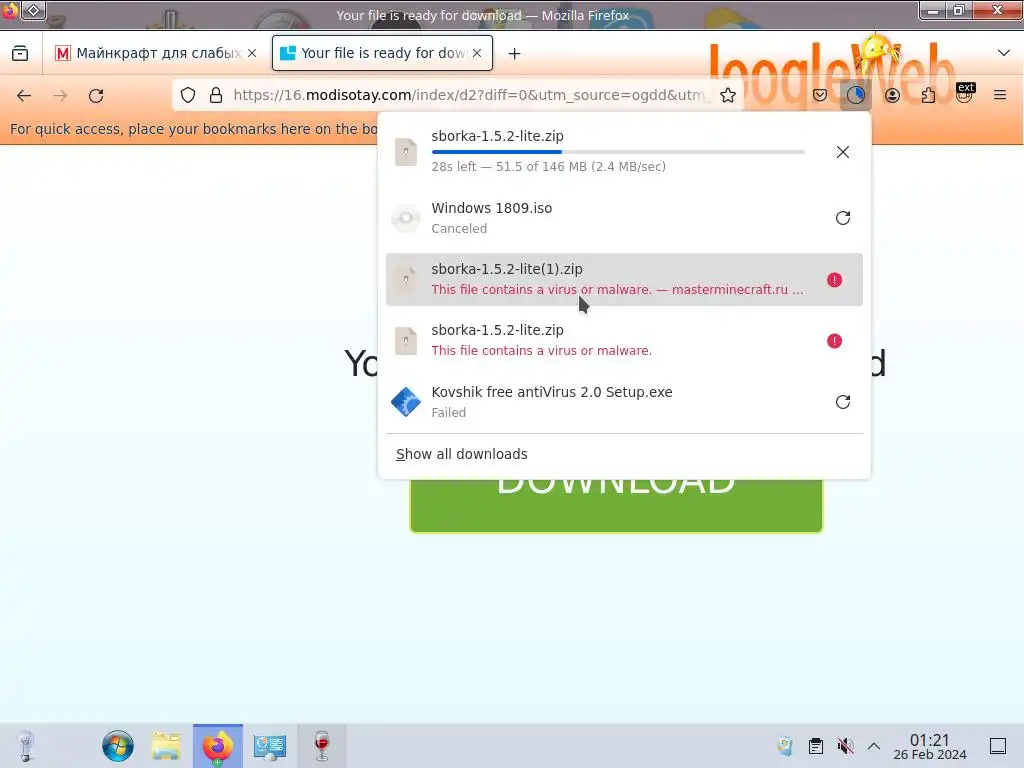Open the Firefox account icon
This screenshot has width=1024, height=768.
pyautogui.click(x=892, y=95)
